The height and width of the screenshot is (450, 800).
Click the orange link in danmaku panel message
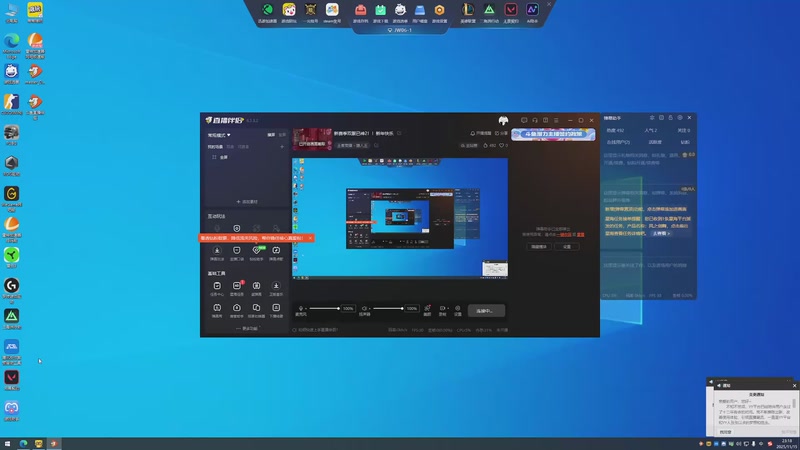pos(565,235)
